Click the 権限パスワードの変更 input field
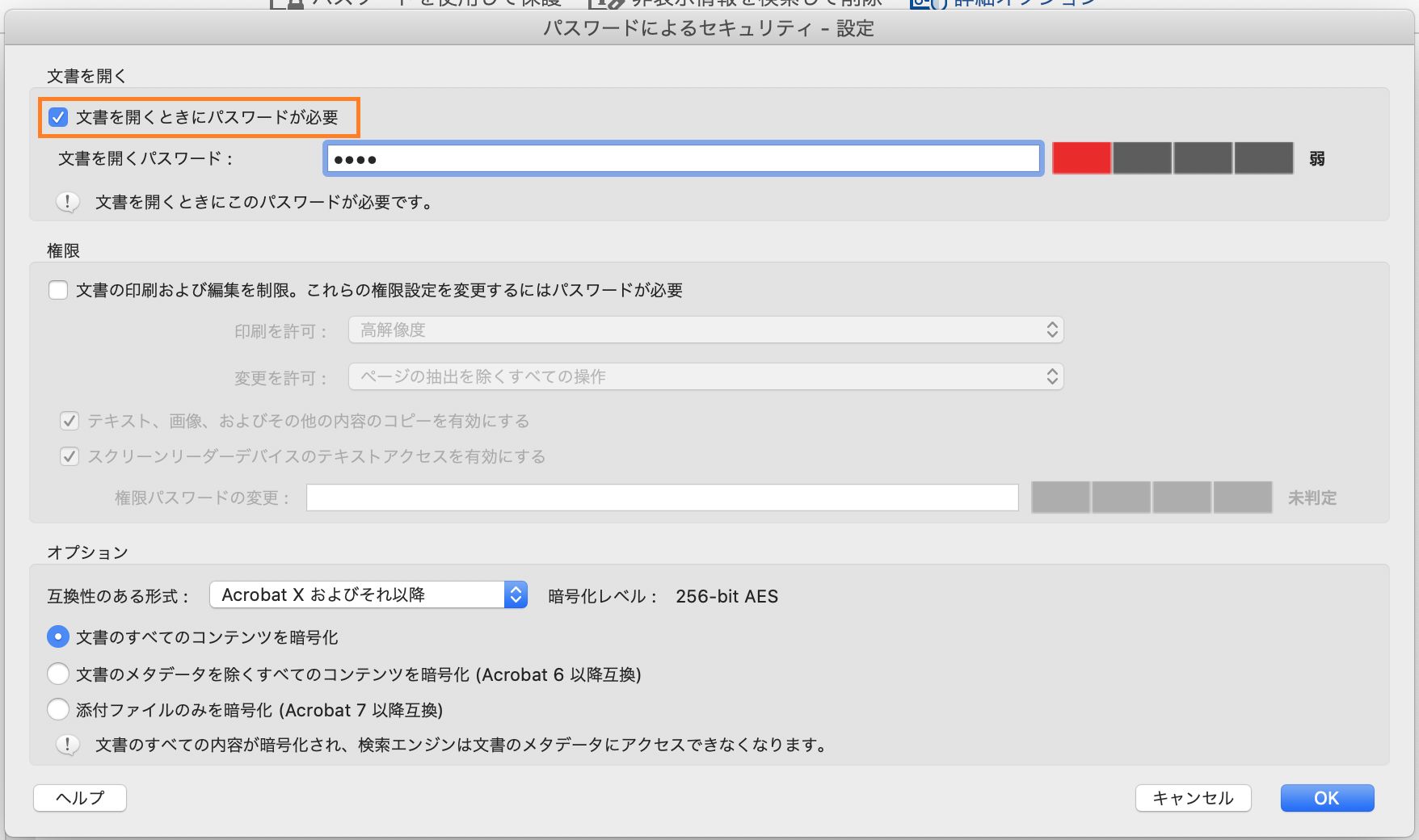The height and width of the screenshot is (840, 1419). 663,498
